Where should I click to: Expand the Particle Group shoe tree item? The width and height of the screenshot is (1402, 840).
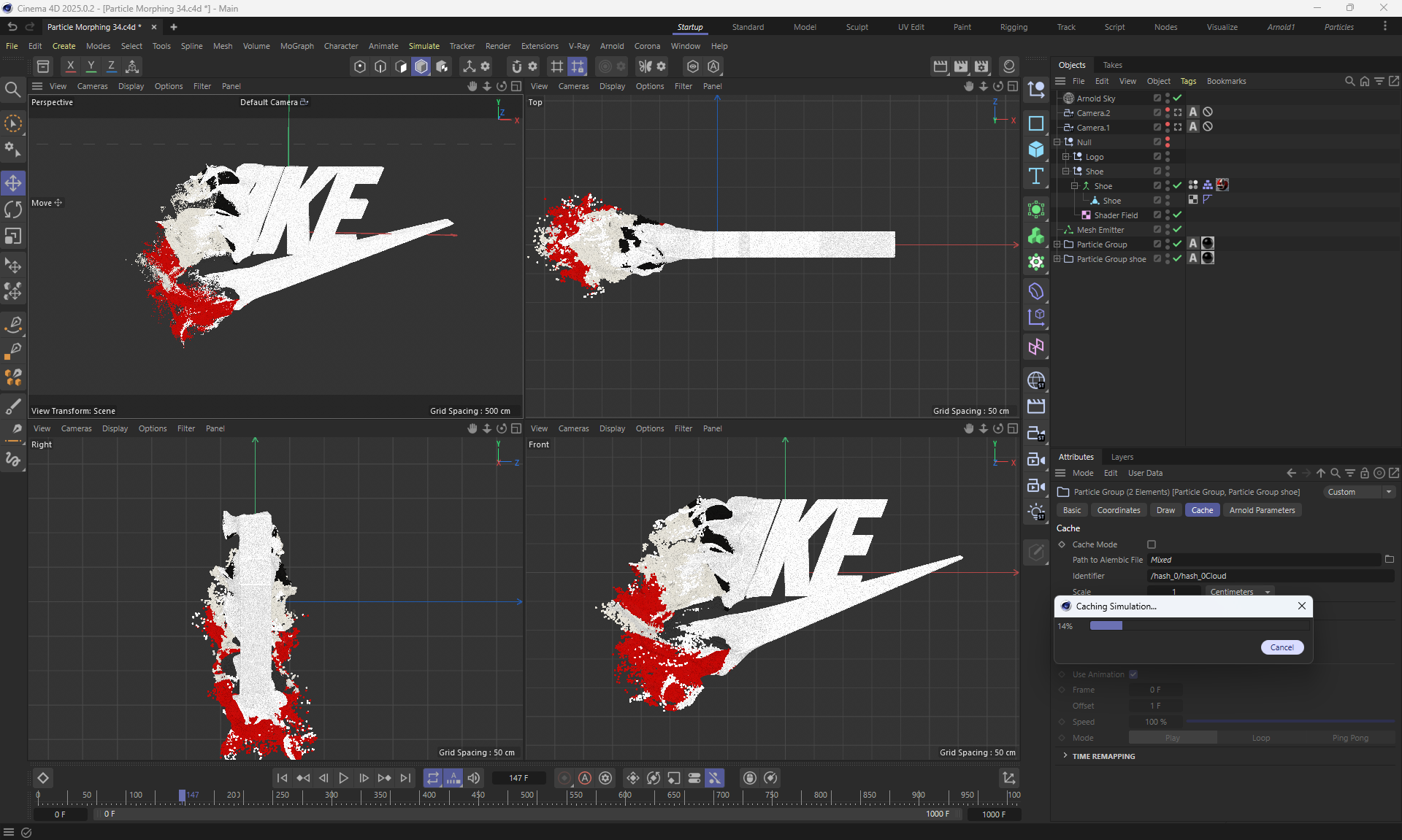1057,259
